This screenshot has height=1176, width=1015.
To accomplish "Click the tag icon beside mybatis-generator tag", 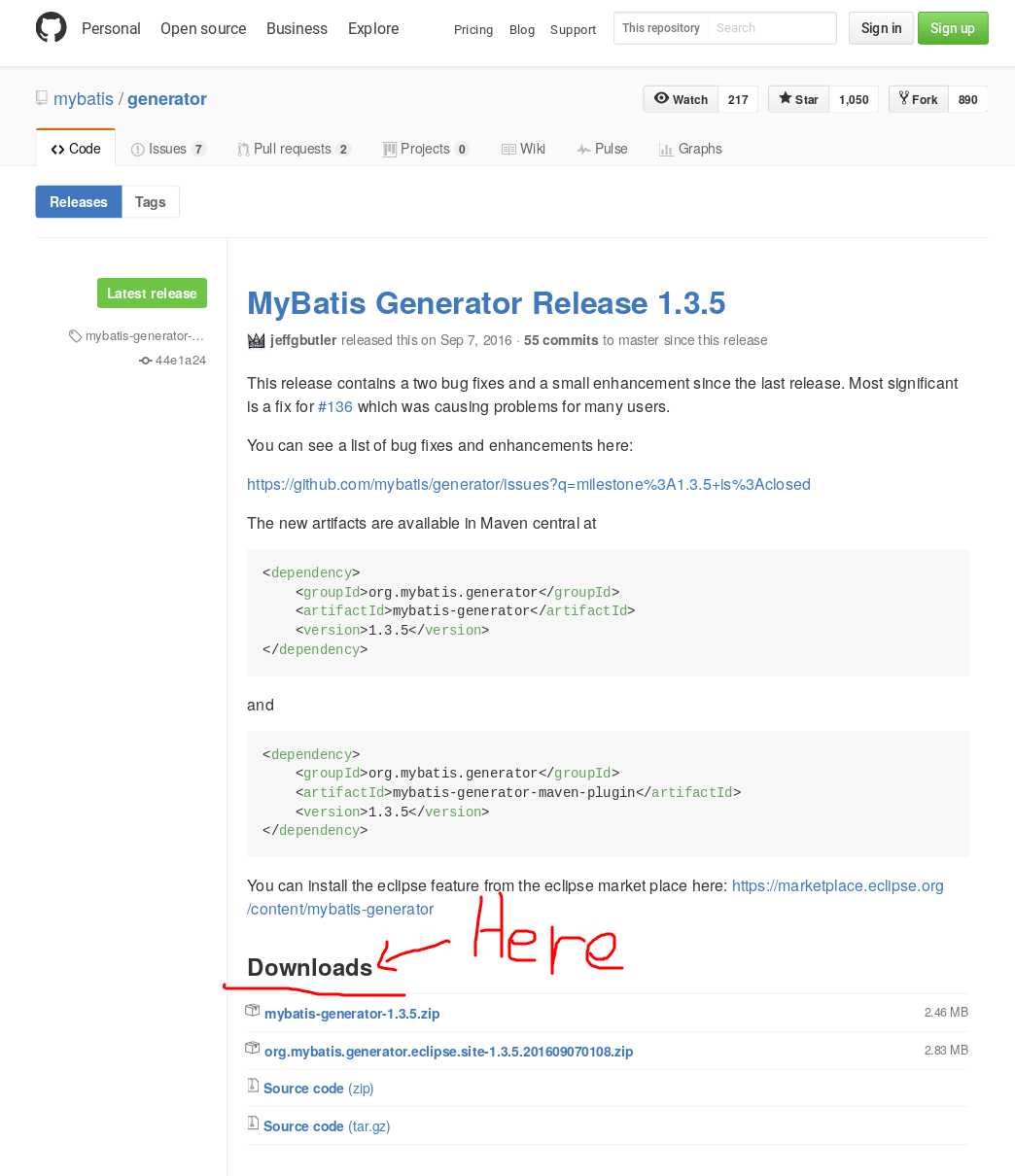I will 75,336.
